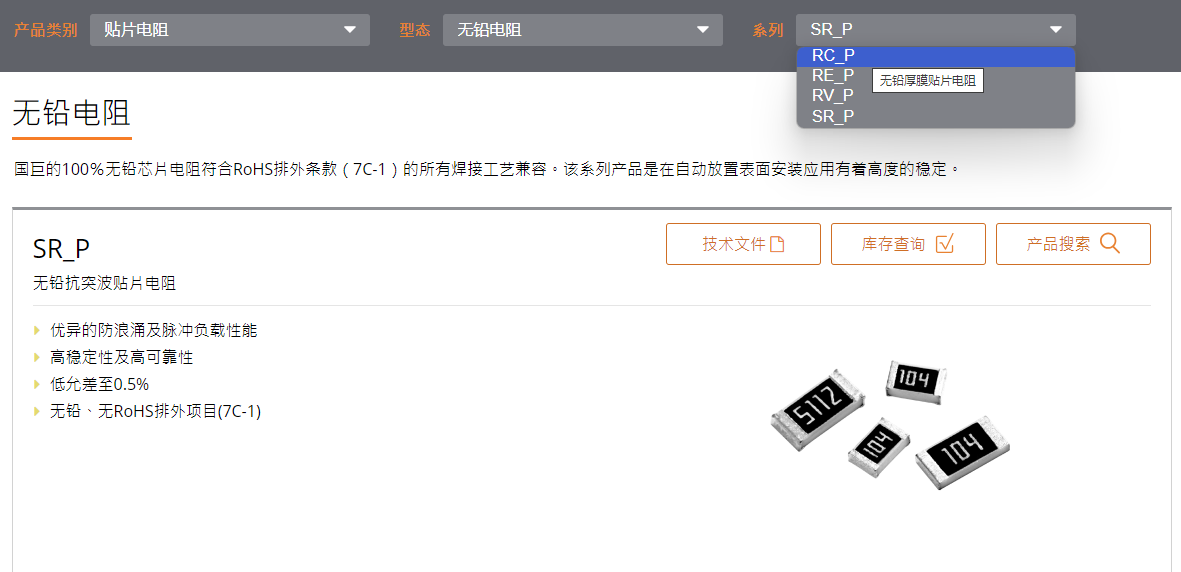This screenshot has width=1181, height=572.
Task: Choose RV_P in the series list
Action: click(935, 96)
